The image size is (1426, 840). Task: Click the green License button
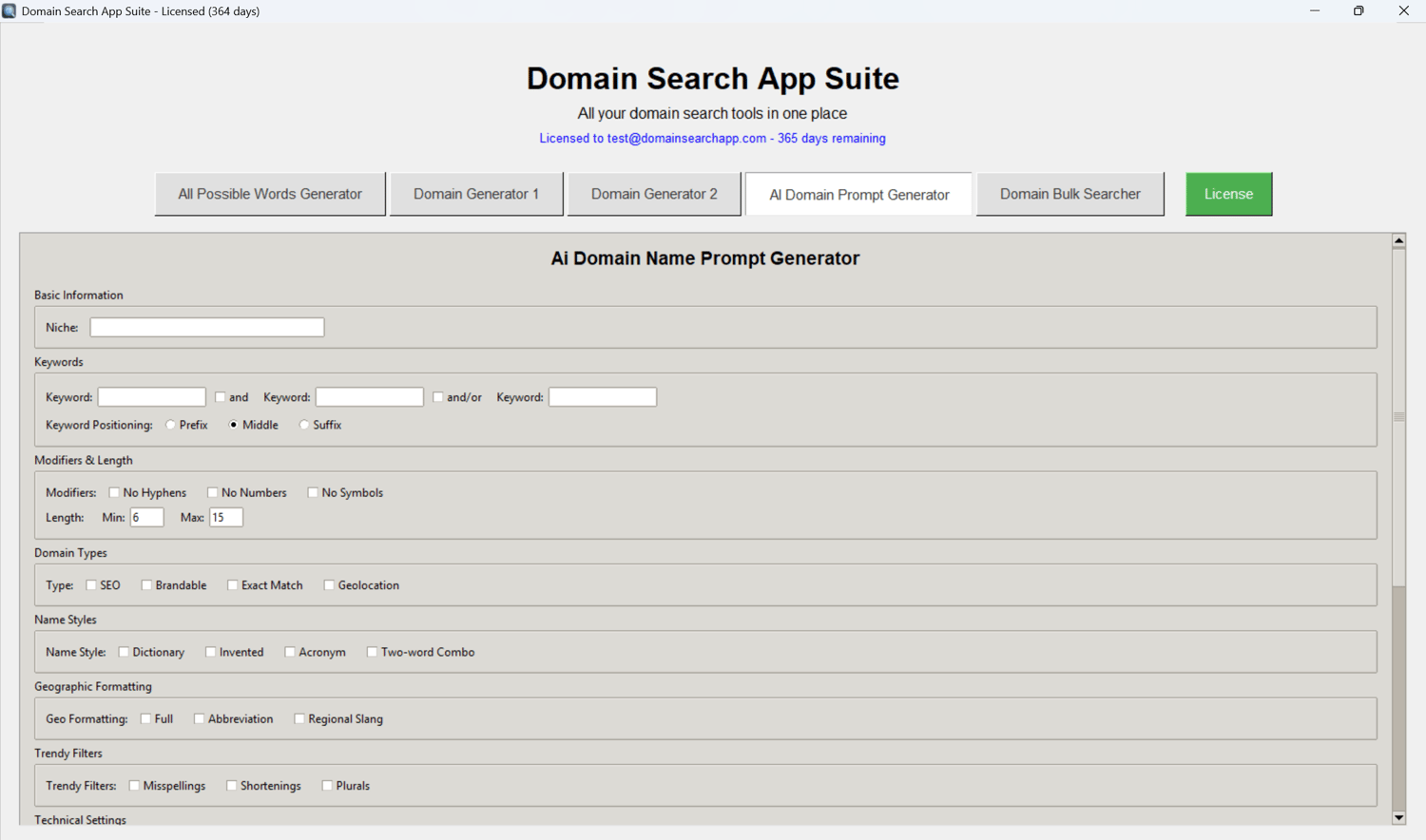click(x=1228, y=194)
